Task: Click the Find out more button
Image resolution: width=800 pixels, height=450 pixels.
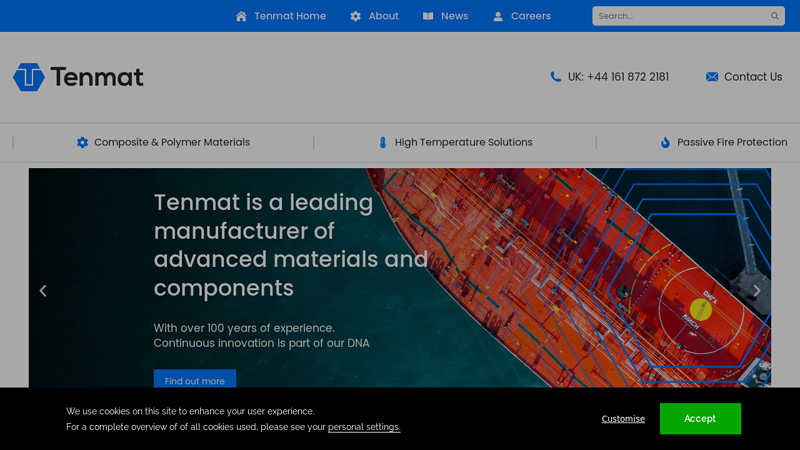Action: [195, 381]
